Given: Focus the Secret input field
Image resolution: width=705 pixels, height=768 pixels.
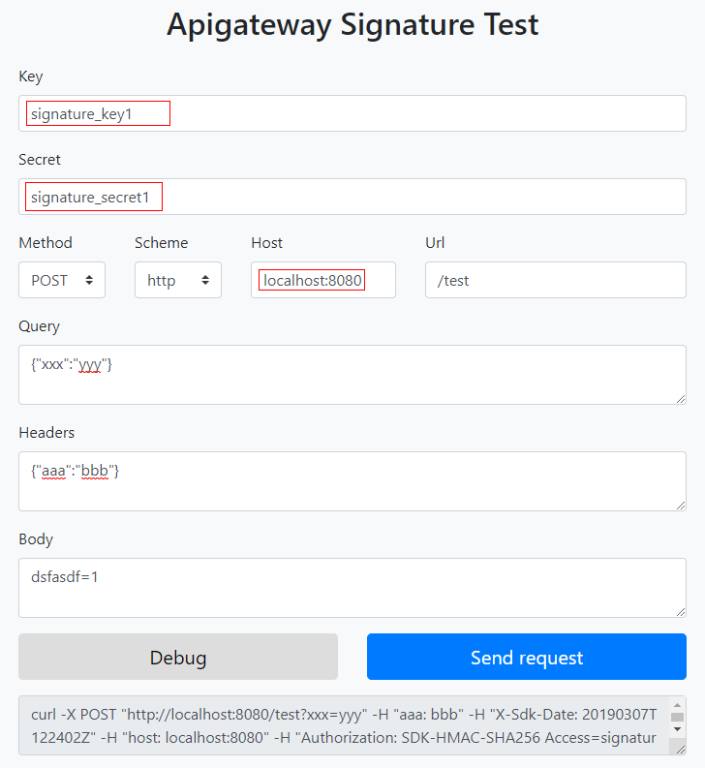Looking at the screenshot, I should 352,196.
